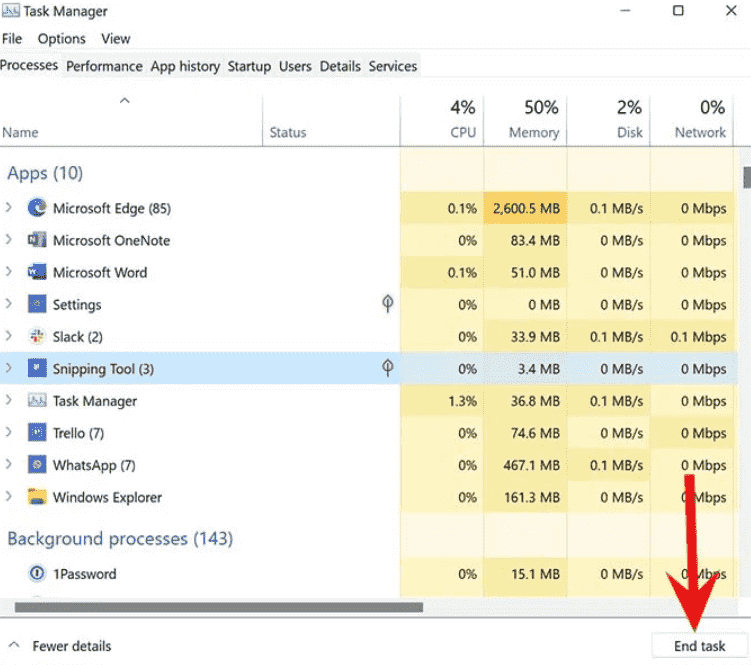Click the 0.1 Mbps network value for Slack
751x665 pixels.
pyautogui.click(x=698, y=337)
